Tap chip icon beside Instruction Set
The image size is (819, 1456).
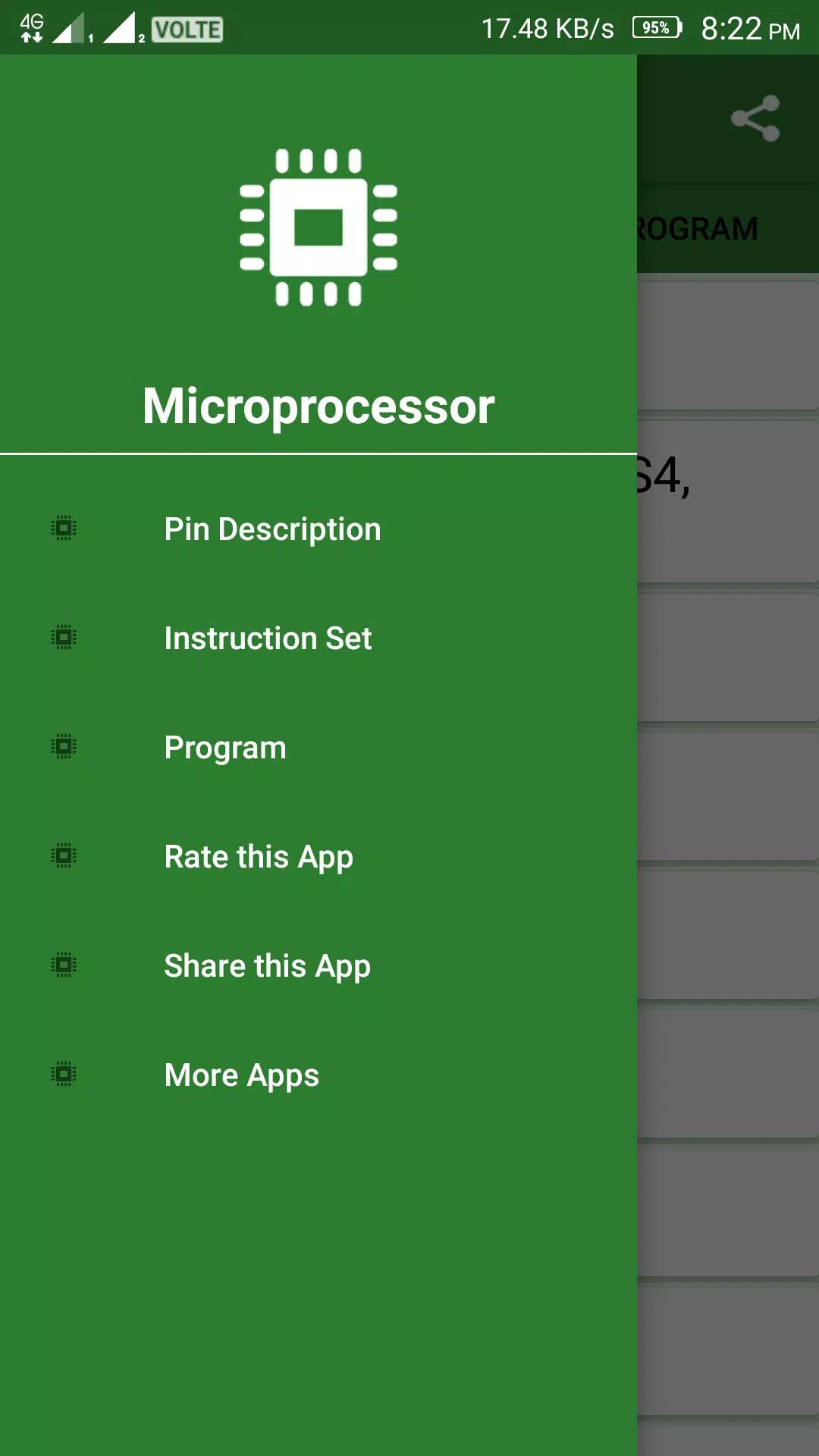tap(64, 637)
